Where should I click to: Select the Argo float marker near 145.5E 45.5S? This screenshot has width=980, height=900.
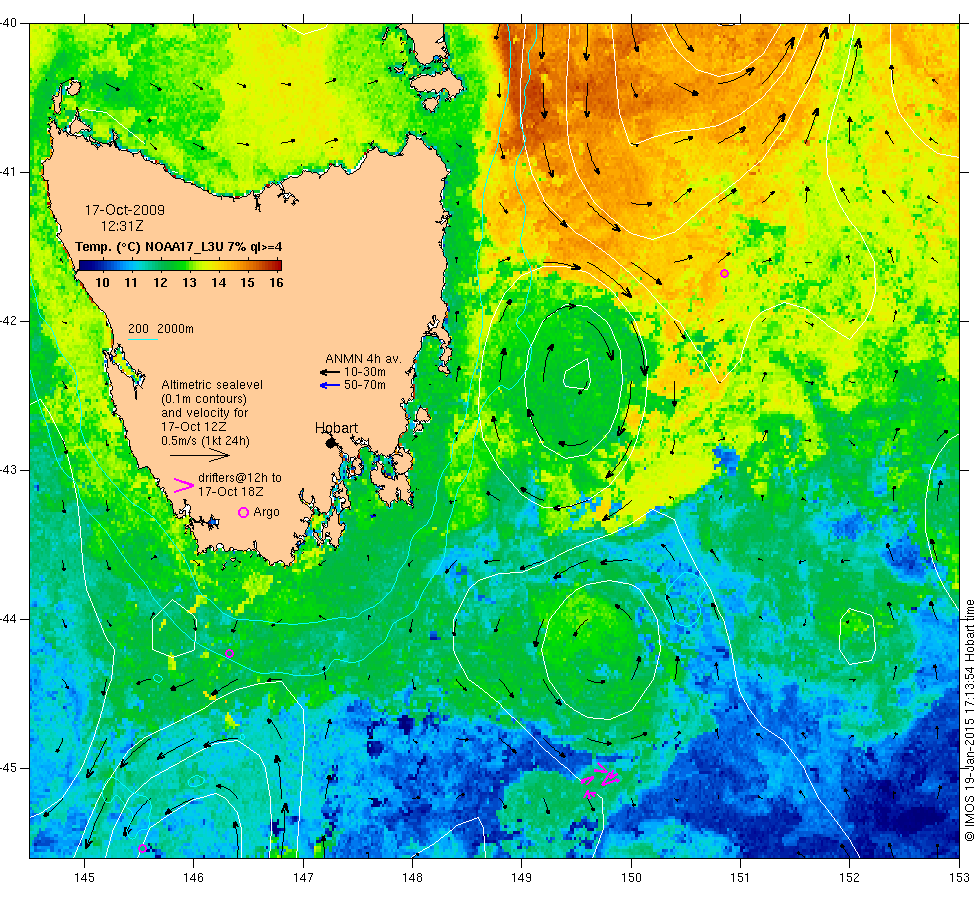pos(142,849)
